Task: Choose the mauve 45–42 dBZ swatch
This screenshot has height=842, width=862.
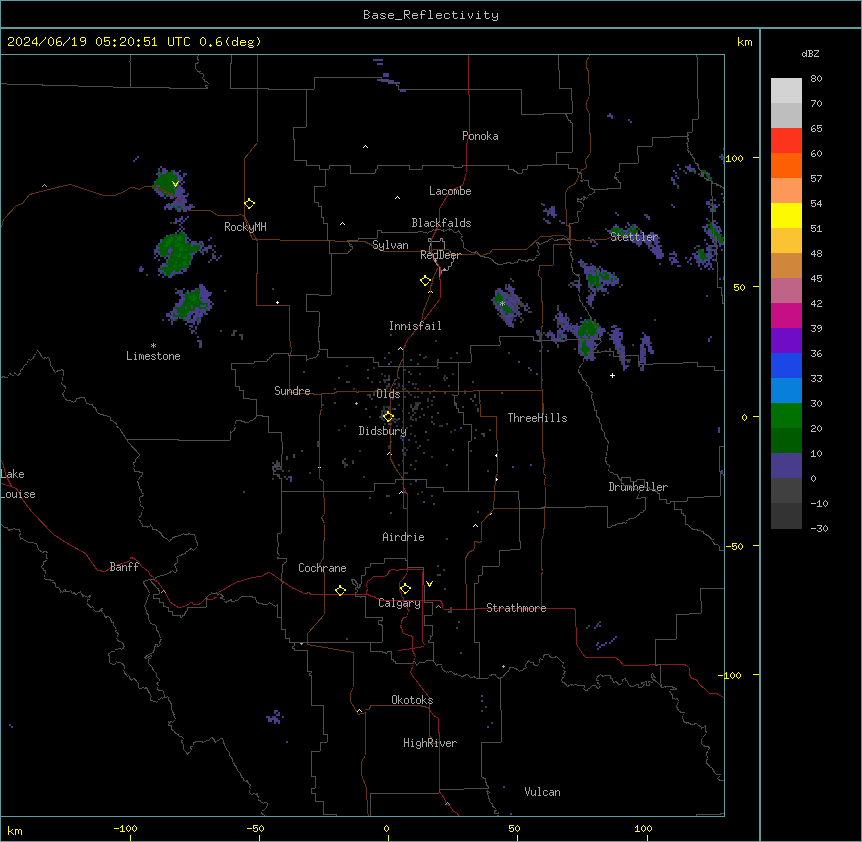Action: (x=786, y=291)
